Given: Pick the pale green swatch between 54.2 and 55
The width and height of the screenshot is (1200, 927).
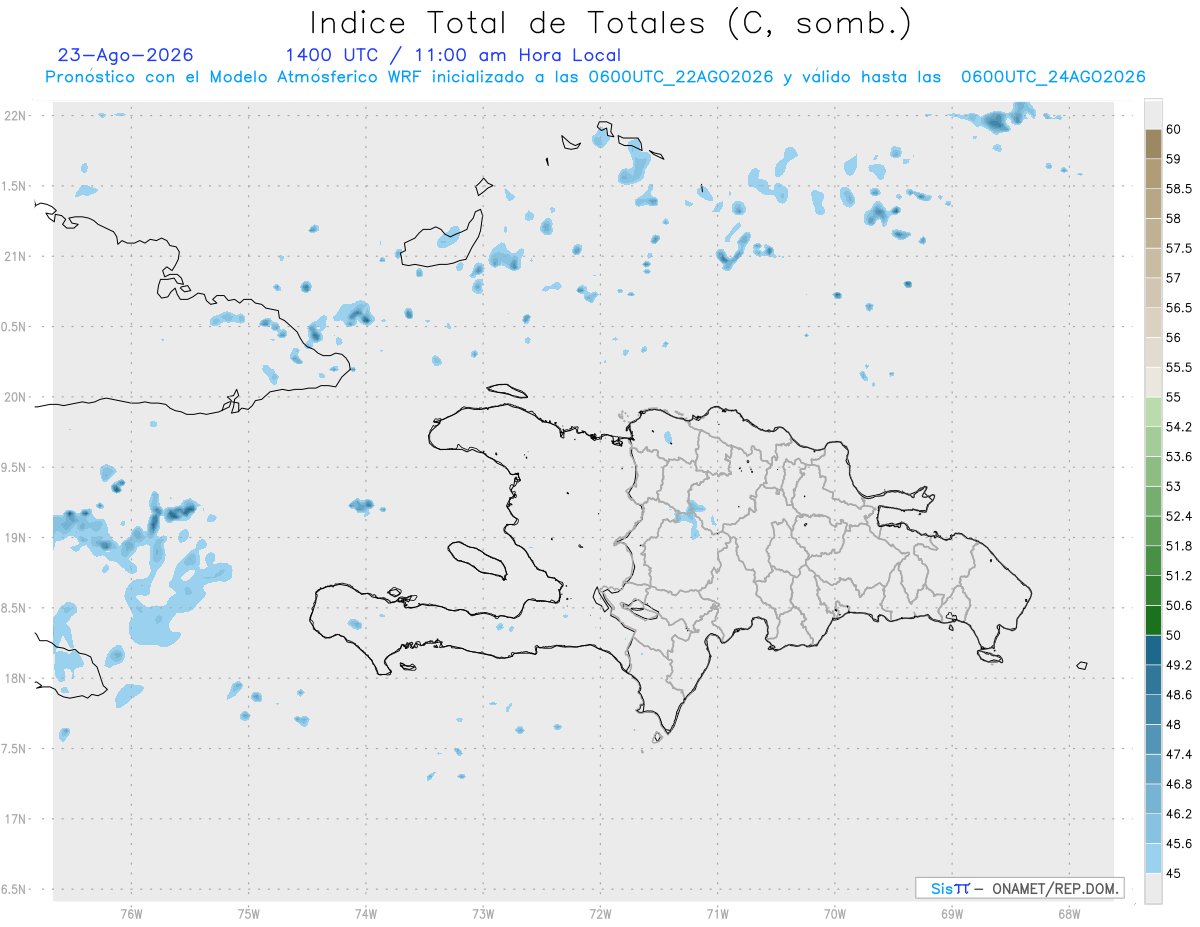Looking at the screenshot, I should 1153,412.
